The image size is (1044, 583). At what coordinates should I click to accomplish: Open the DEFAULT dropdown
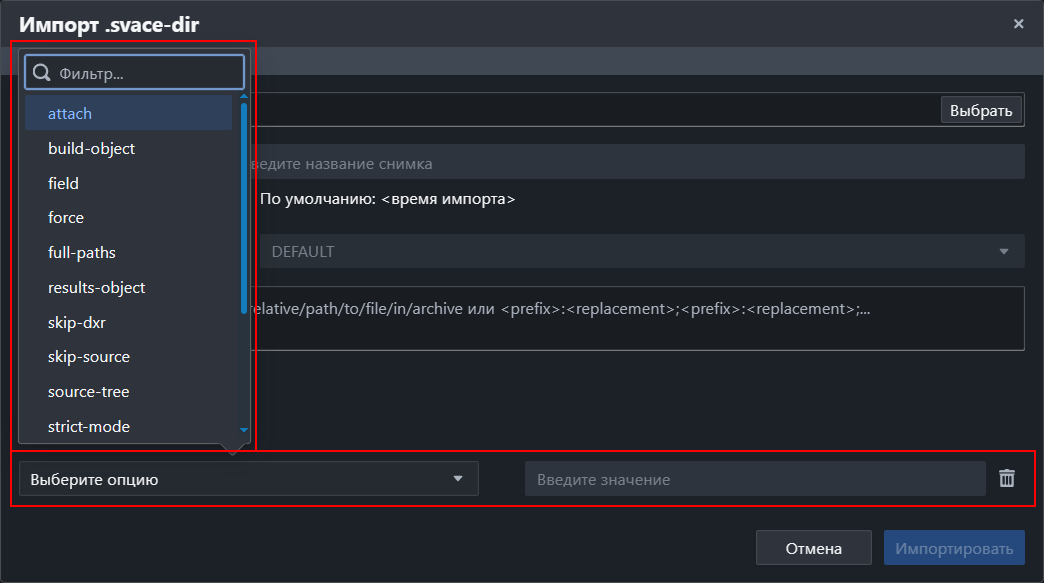(640, 252)
